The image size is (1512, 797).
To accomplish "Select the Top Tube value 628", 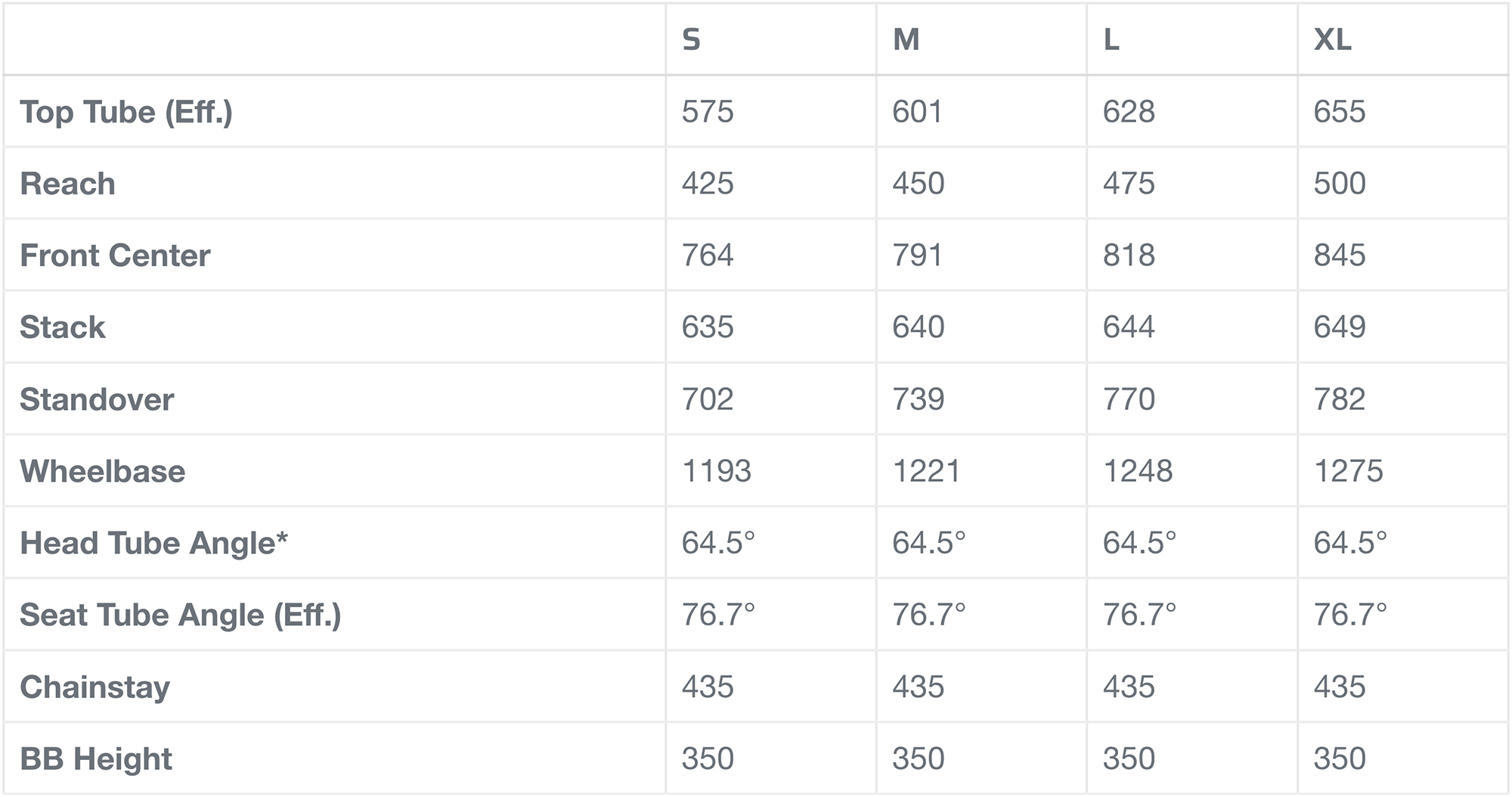I will pos(1129,112).
